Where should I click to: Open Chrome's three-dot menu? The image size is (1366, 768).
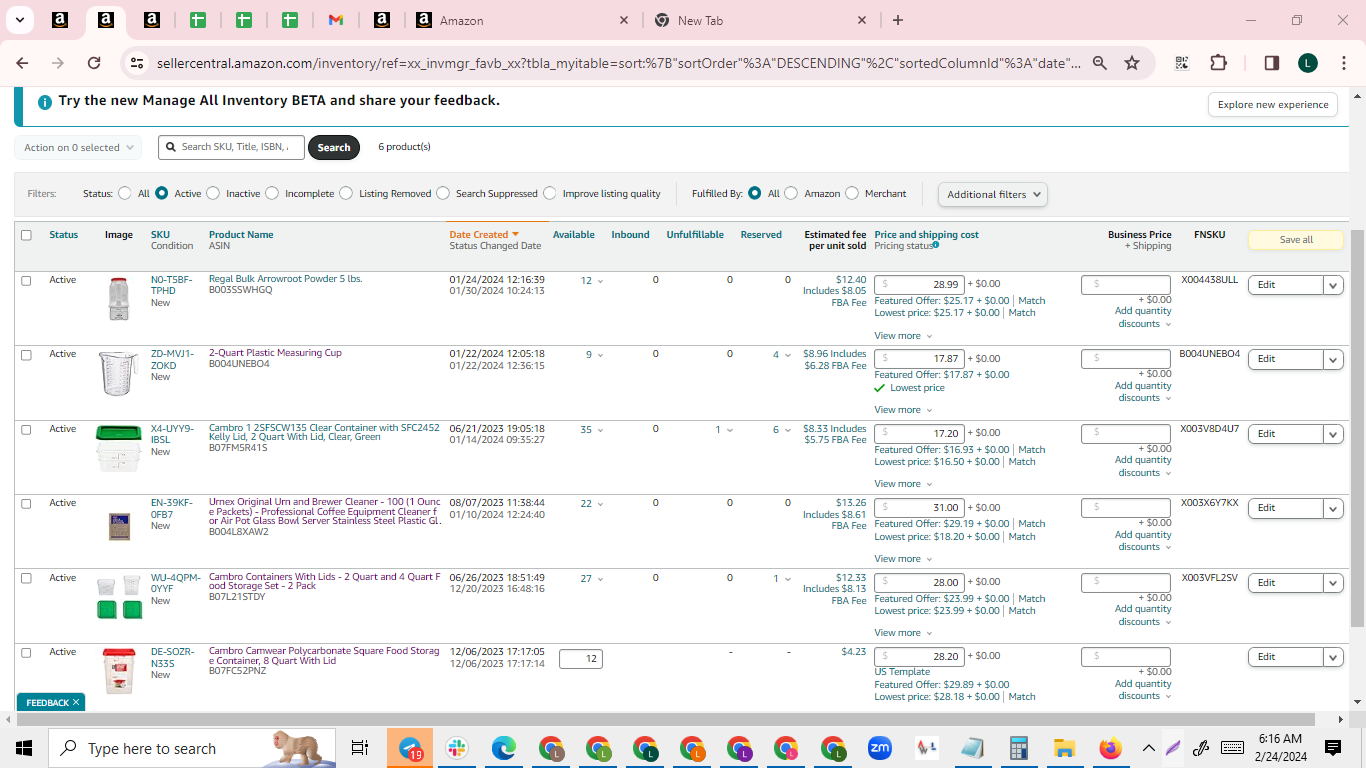pos(1343,63)
